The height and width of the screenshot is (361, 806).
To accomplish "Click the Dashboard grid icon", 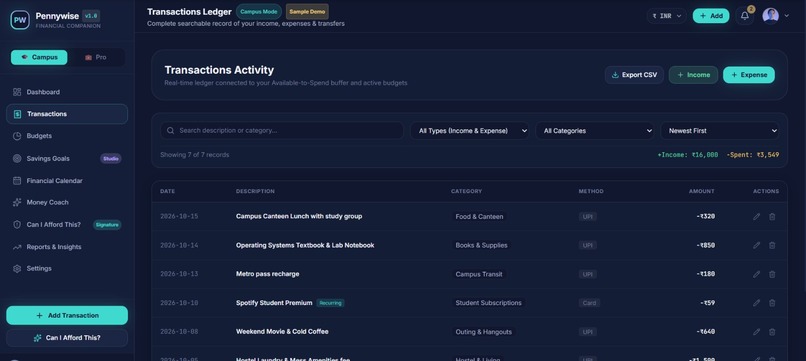I will tap(17, 92).
